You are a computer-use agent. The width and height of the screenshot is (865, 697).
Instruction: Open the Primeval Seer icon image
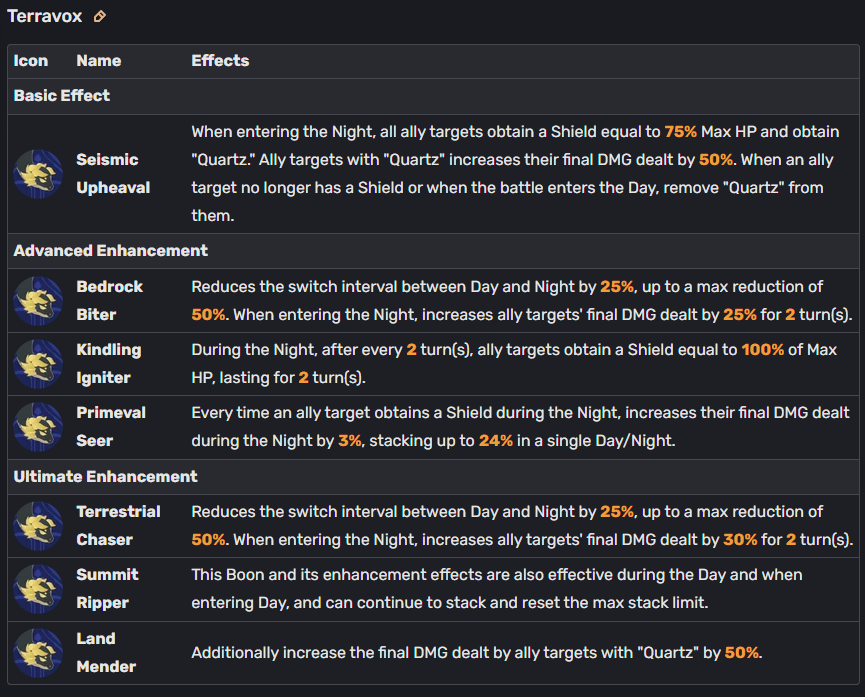[38, 427]
